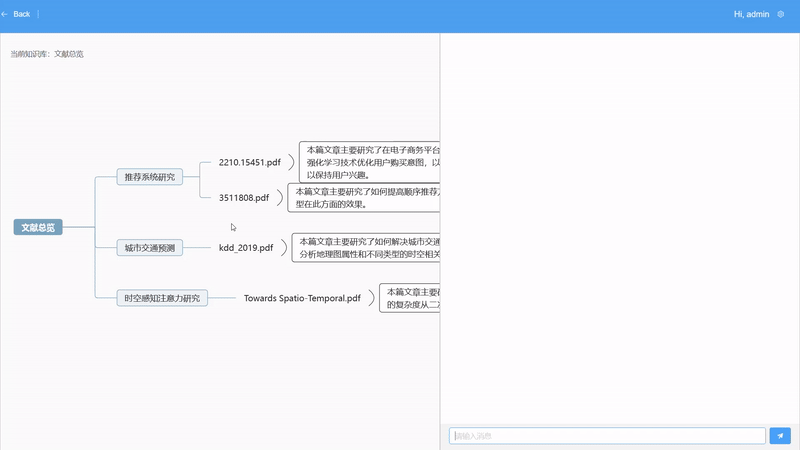Screen dimensions: 800x450
Task: Open the 2210.15451.pdf node
Action: click(249, 162)
